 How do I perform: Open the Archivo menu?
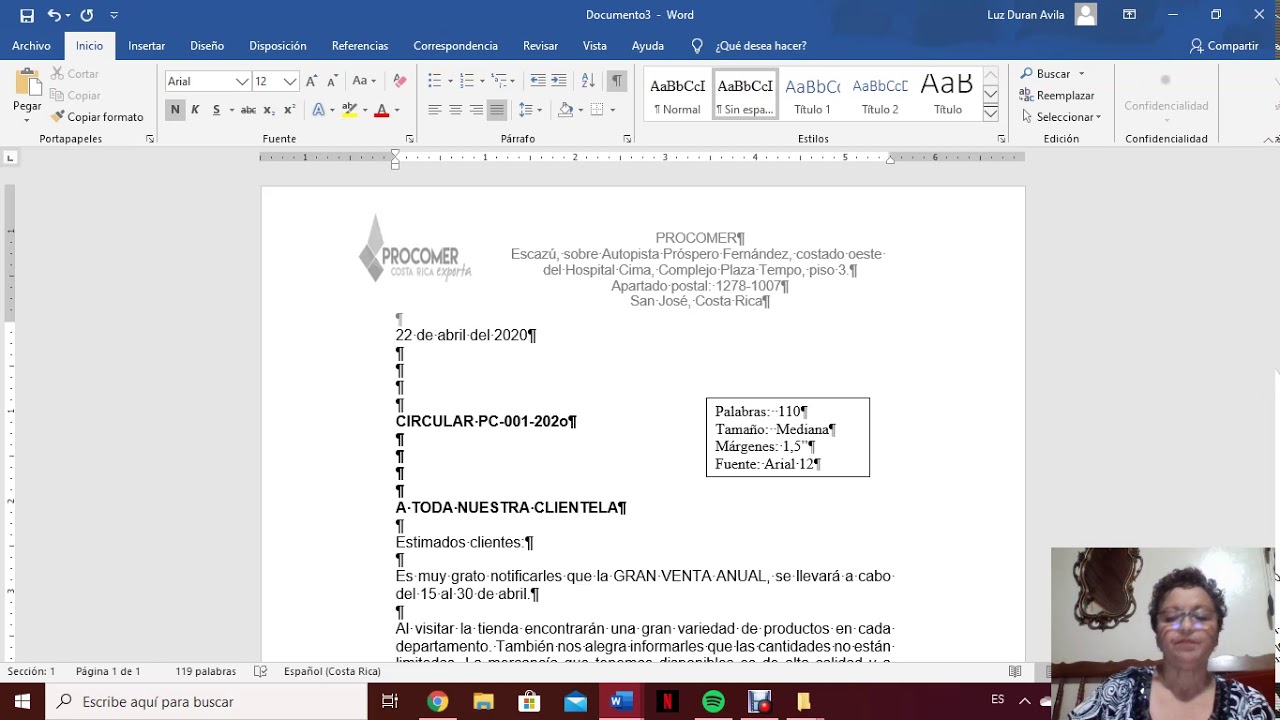coord(31,46)
